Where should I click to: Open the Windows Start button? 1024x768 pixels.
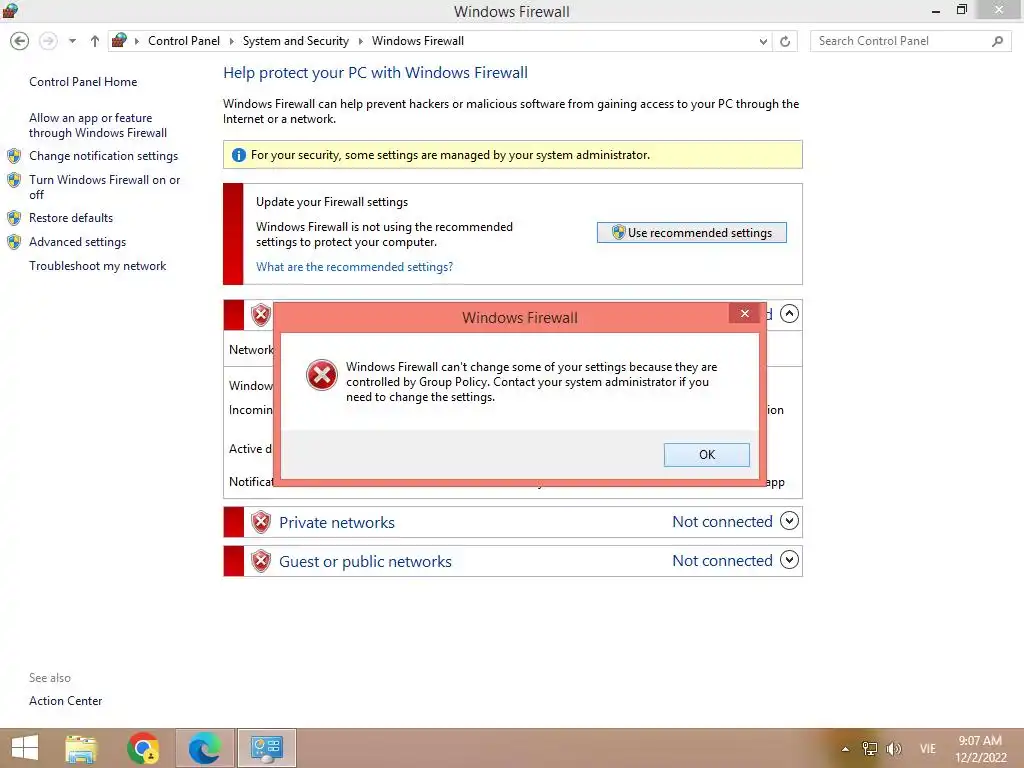[25, 748]
